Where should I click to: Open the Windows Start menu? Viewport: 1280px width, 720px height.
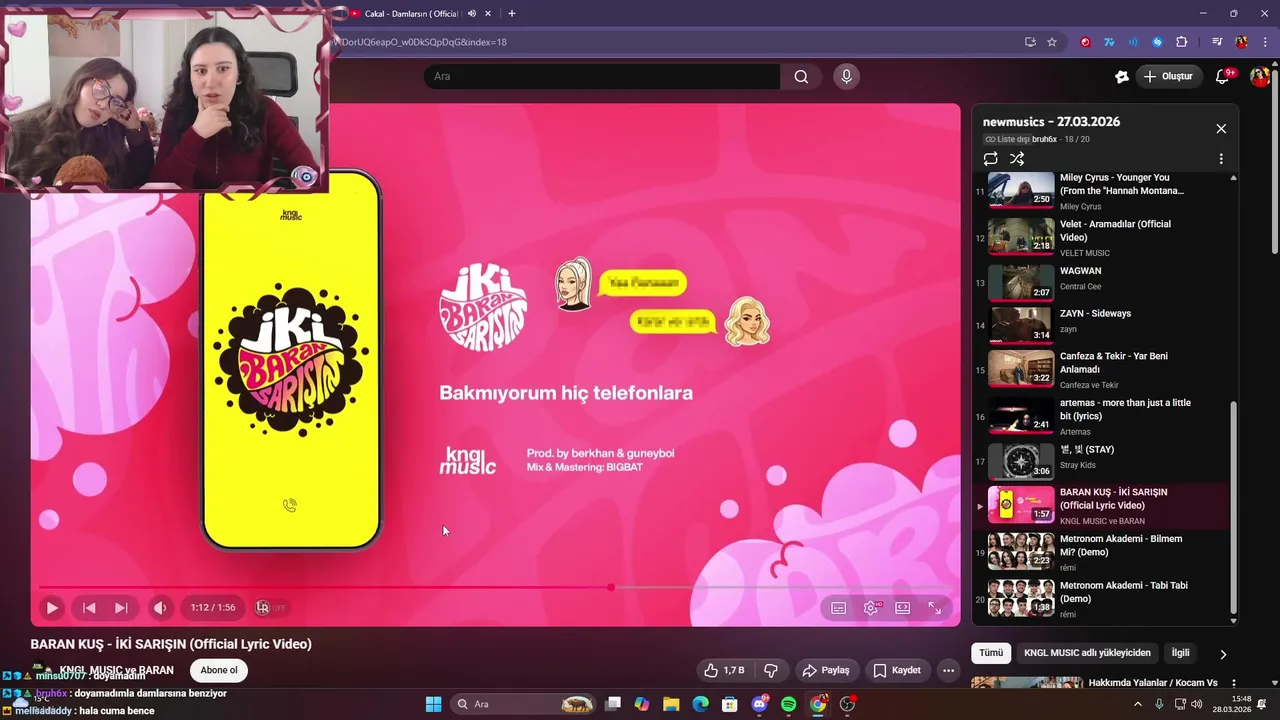click(433, 704)
